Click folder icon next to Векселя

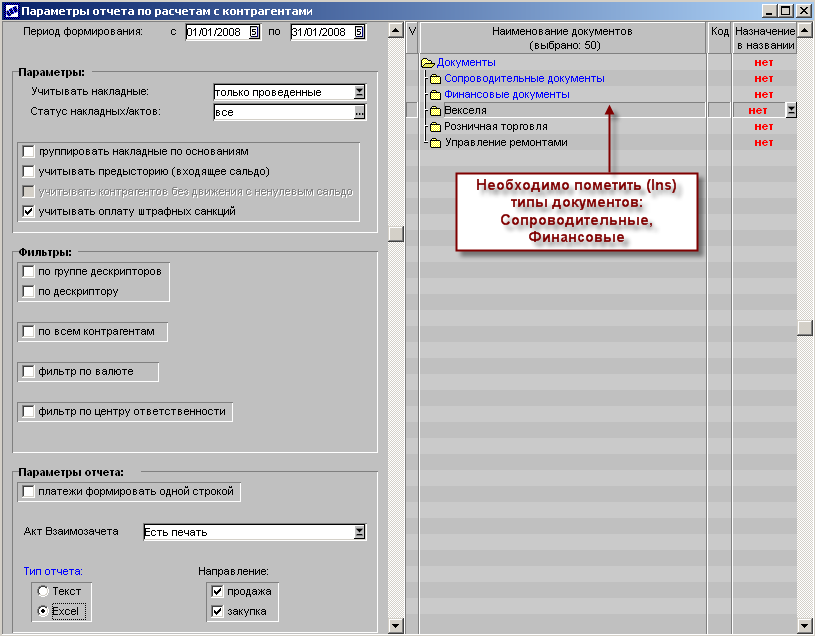point(436,111)
